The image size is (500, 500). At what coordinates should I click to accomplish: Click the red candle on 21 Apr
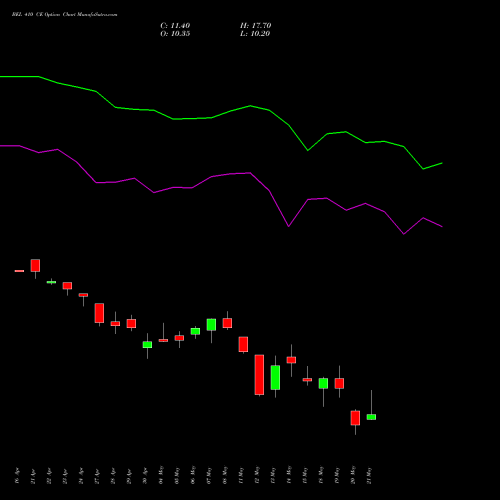[35, 265]
